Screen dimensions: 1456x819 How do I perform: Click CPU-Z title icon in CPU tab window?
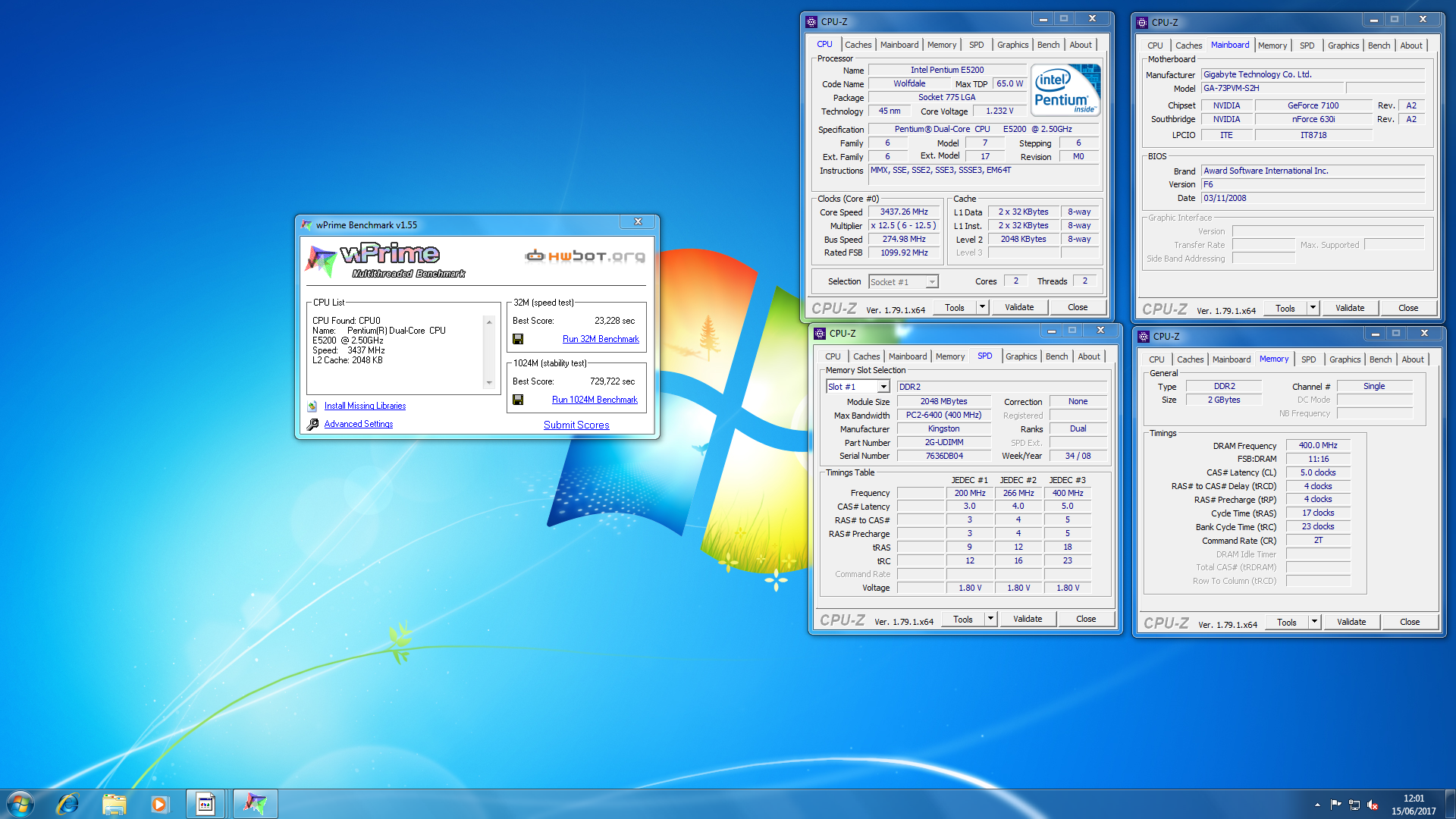tap(812, 22)
